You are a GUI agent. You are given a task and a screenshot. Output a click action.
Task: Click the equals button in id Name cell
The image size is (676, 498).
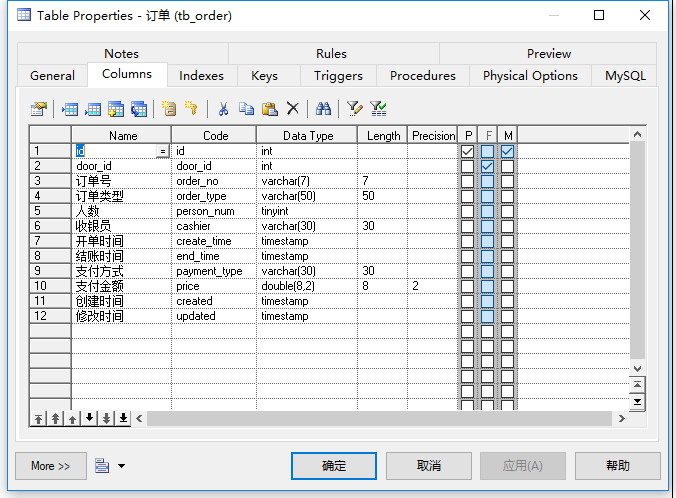pos(163,151)
